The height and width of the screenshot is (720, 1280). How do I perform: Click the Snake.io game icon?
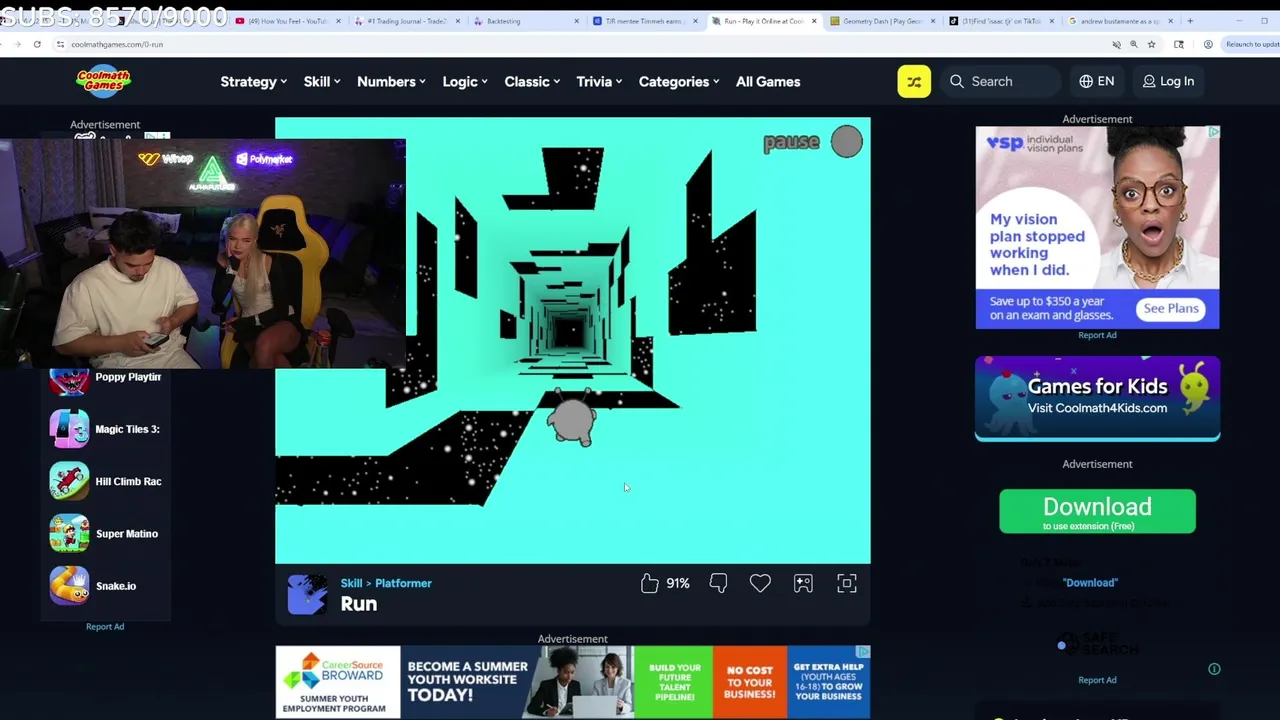(x=69, y=585)
